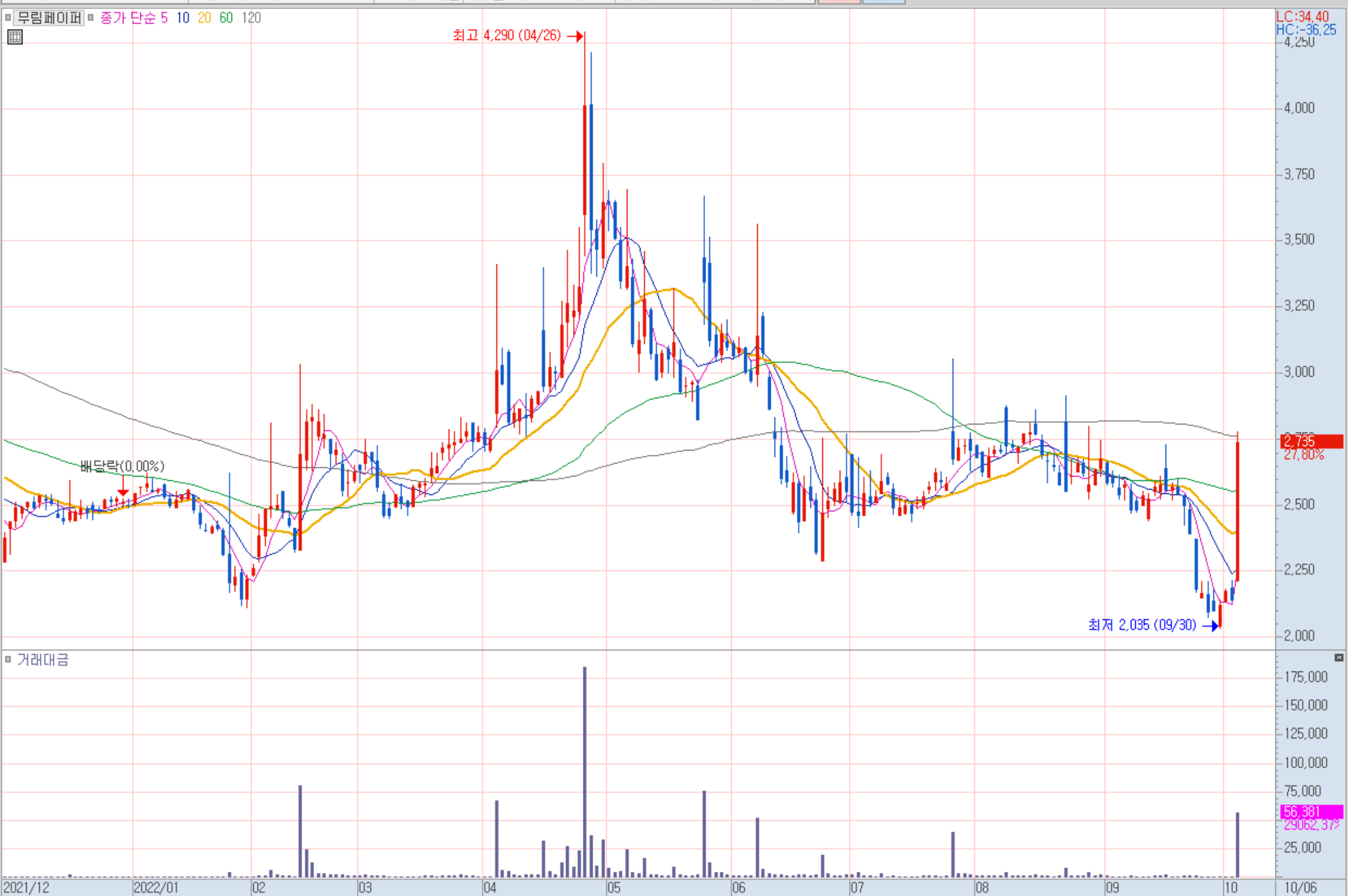Click the 무림페이퍼 stock name button

pos(49,17)
